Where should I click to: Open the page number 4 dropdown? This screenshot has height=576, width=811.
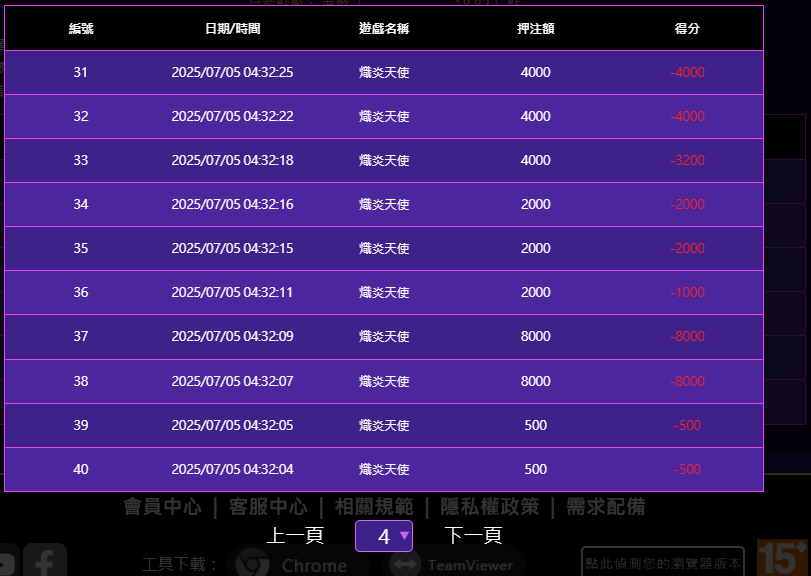tap(384, 536)
